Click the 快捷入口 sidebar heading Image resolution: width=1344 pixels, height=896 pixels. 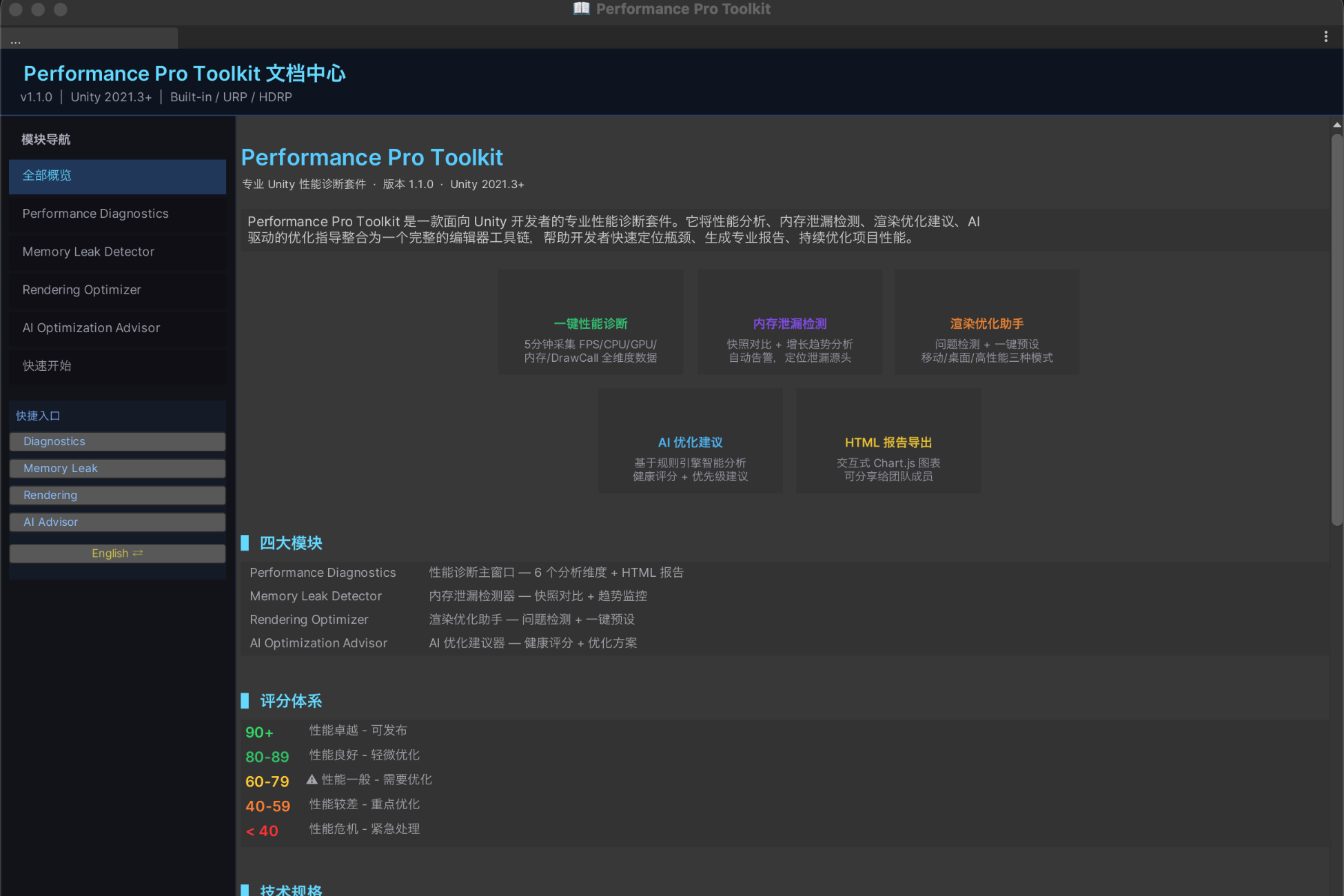tap(38, 416)
